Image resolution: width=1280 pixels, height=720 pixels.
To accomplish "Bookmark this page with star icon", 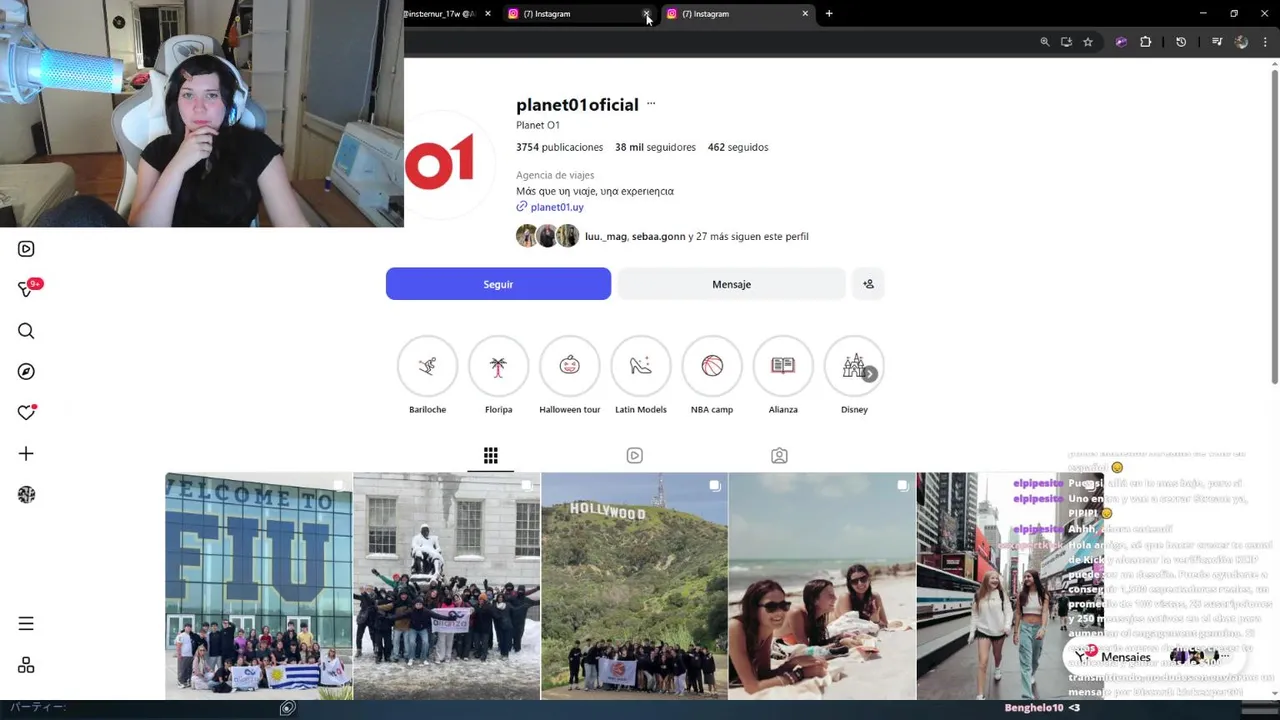I will (1088, 42).
